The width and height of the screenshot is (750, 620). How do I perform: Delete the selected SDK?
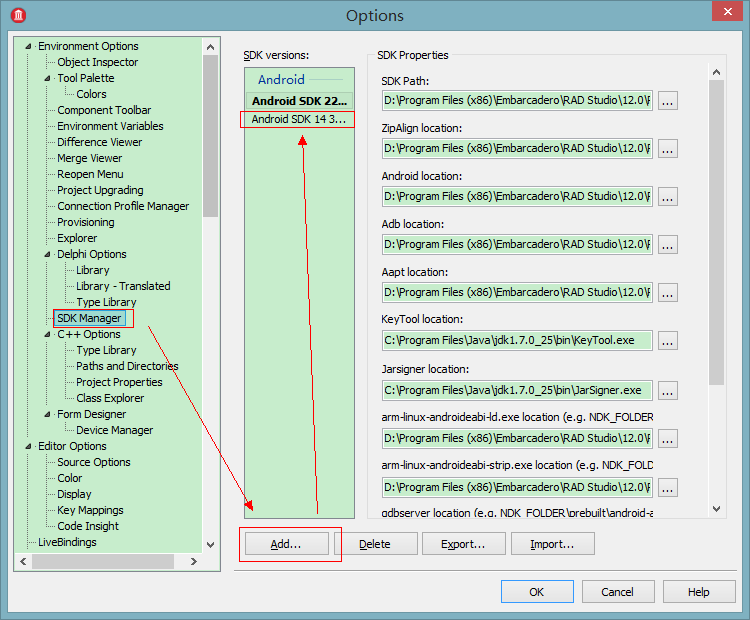click(x=375, y=544)
